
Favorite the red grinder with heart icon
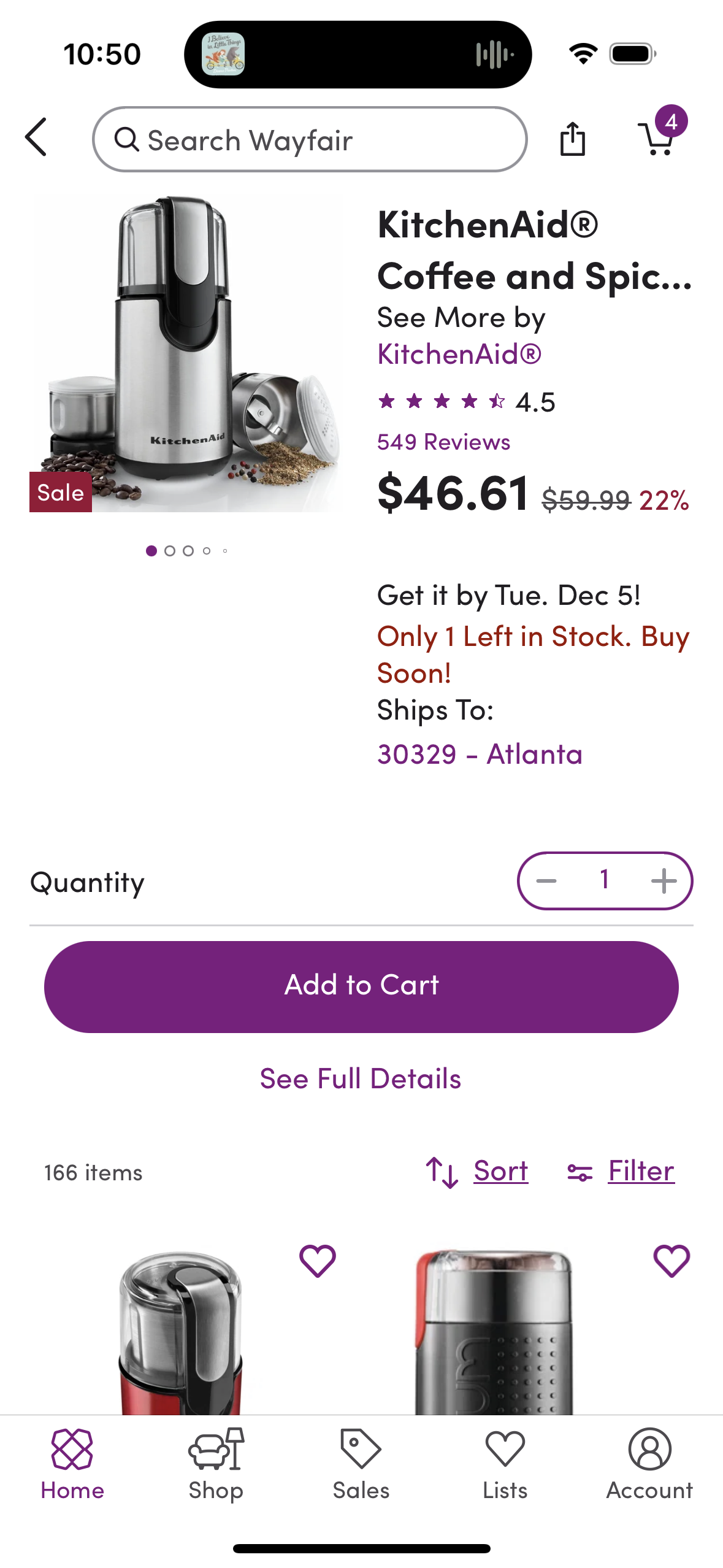pos(317,1261)
